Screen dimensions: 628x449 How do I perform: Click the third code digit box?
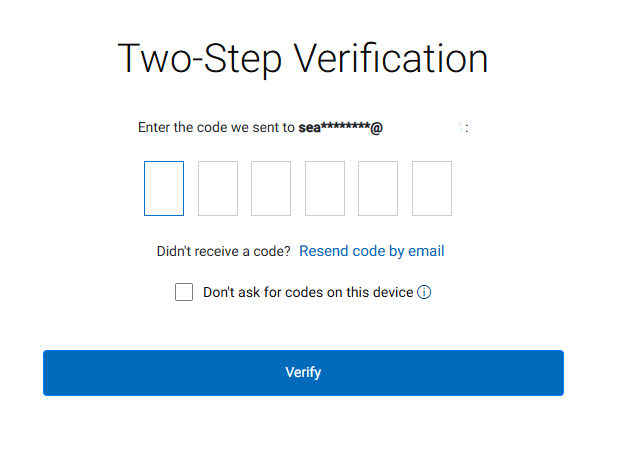(271, 188)
